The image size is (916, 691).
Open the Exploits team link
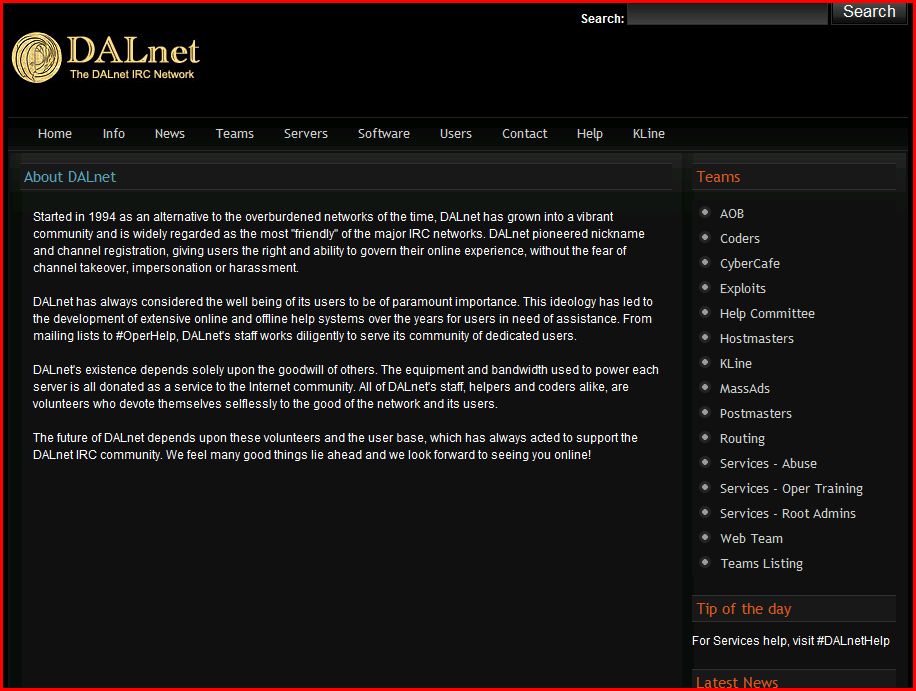[742, 289]
